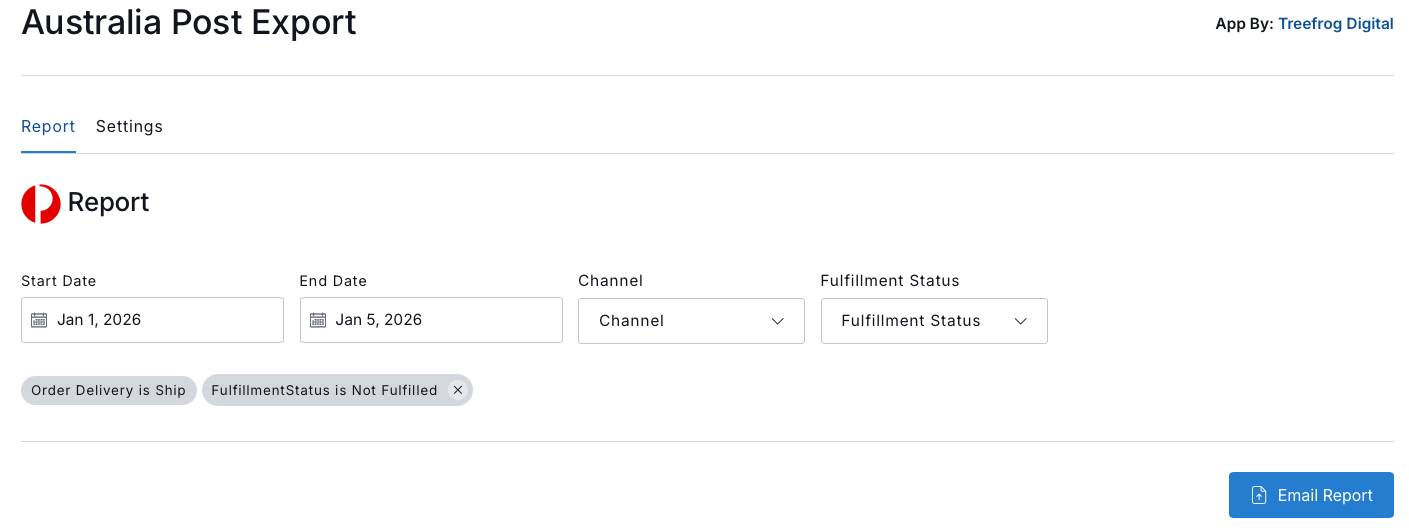This screenshot has height=530, width=1409.
Task: Click the Report section heading
Action: pos(108,203)
